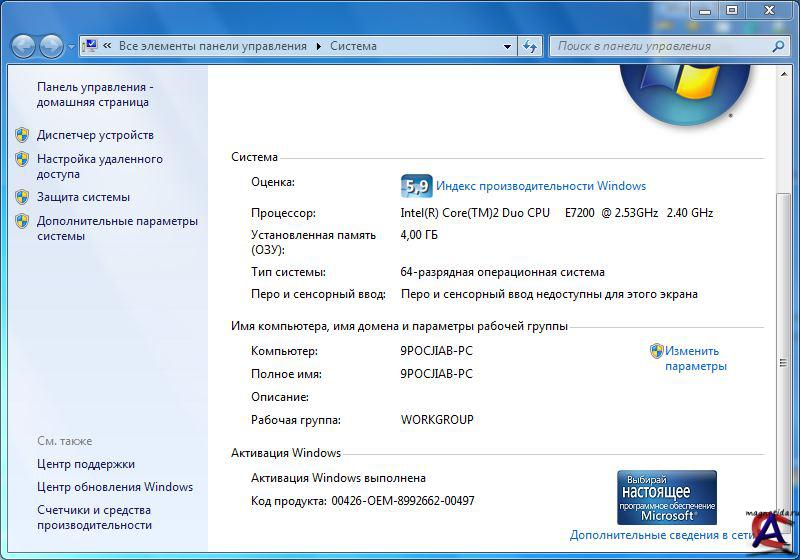The width and height of the screenshot is (800, 560).
Task: Open the recent pages dropdown arrow
Action: tap(71, 47)
